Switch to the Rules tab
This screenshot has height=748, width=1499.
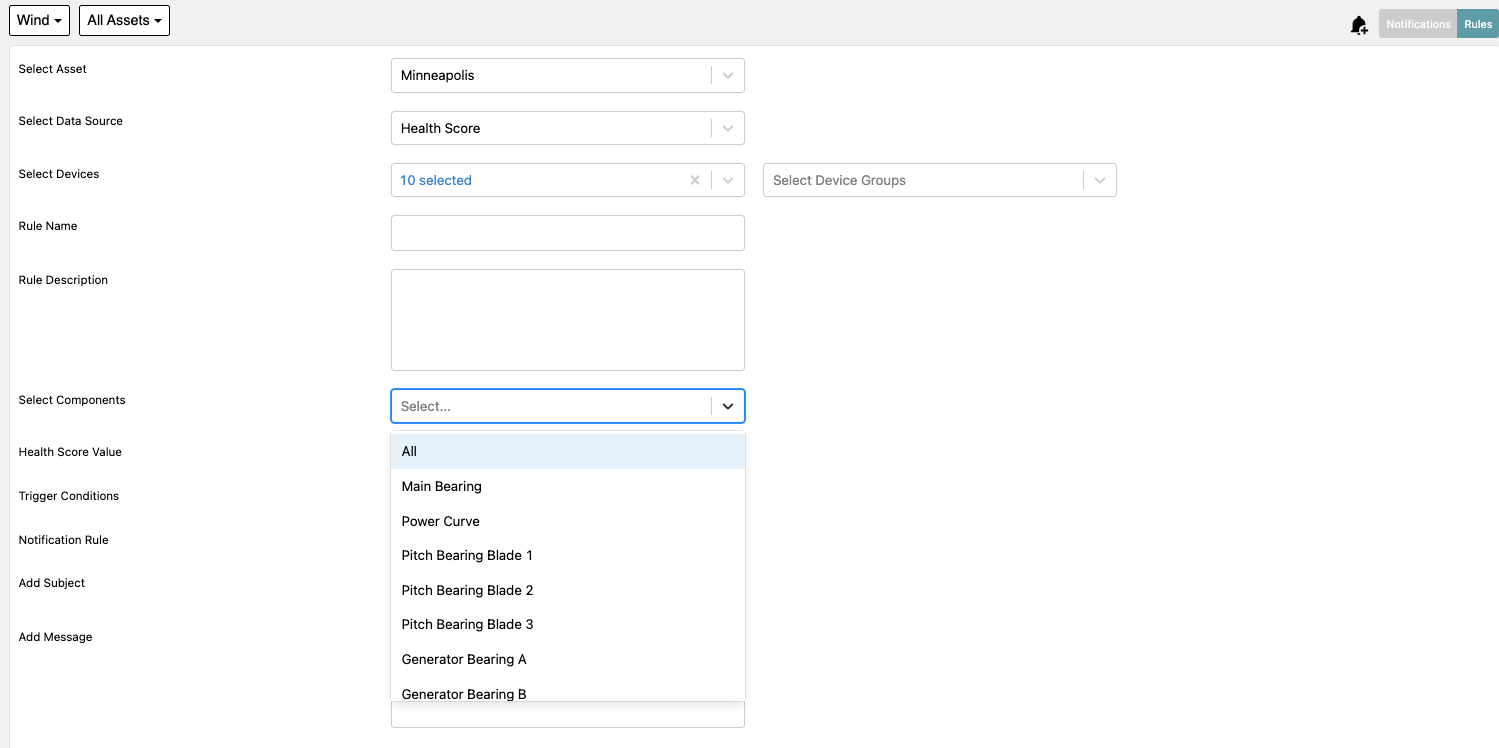(1478, 24)
